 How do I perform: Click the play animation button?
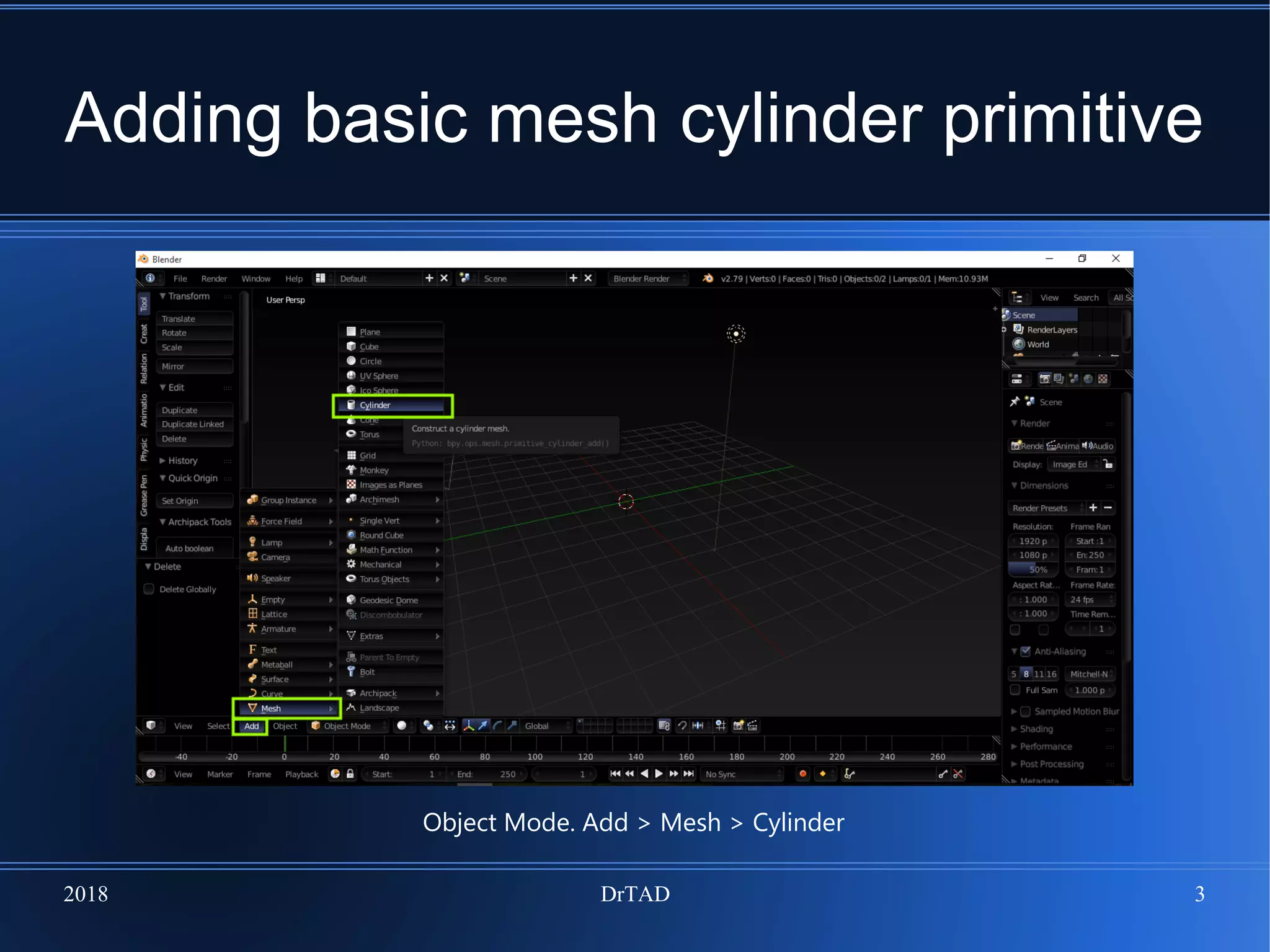tap(659, 773)
